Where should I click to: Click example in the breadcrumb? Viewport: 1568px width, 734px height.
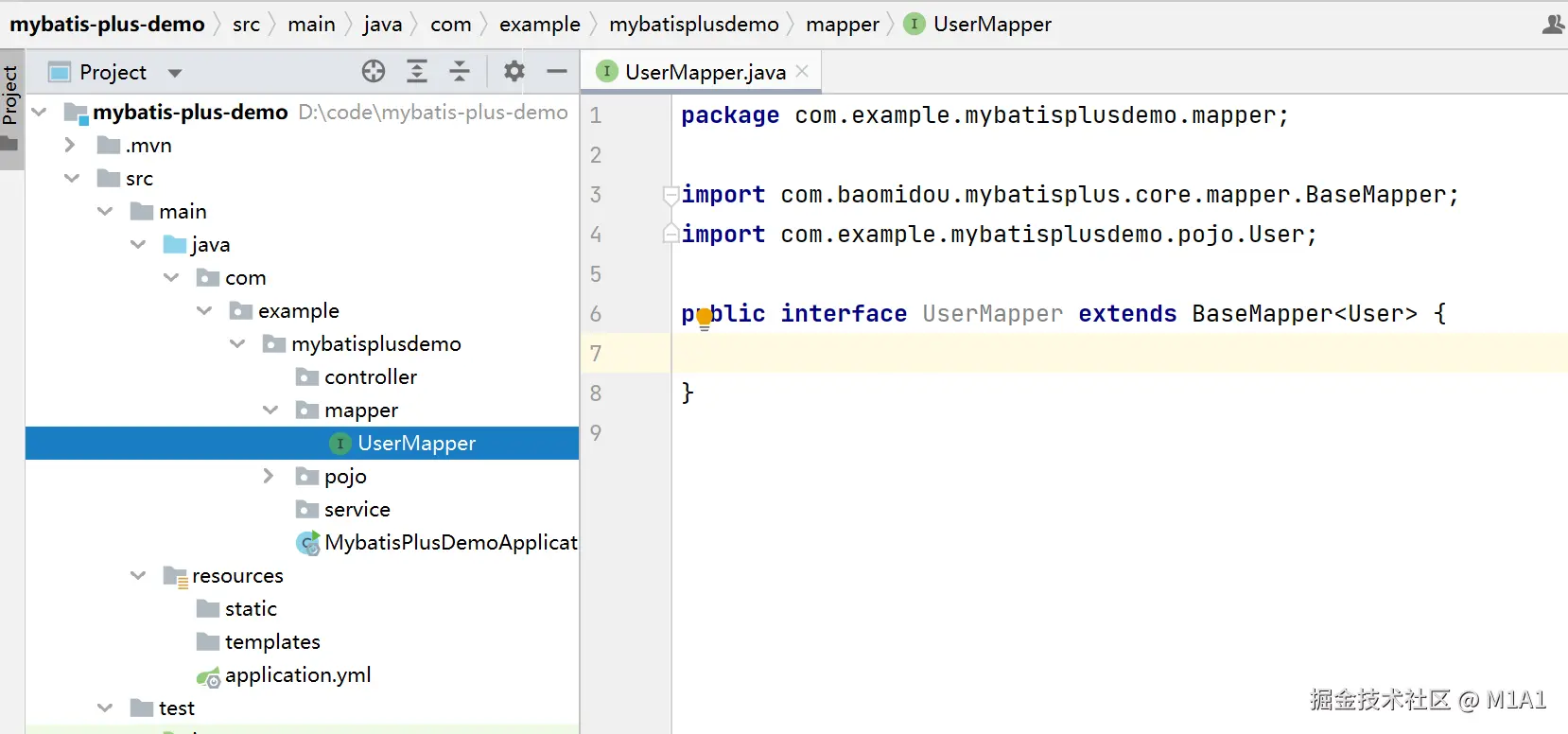540,25
